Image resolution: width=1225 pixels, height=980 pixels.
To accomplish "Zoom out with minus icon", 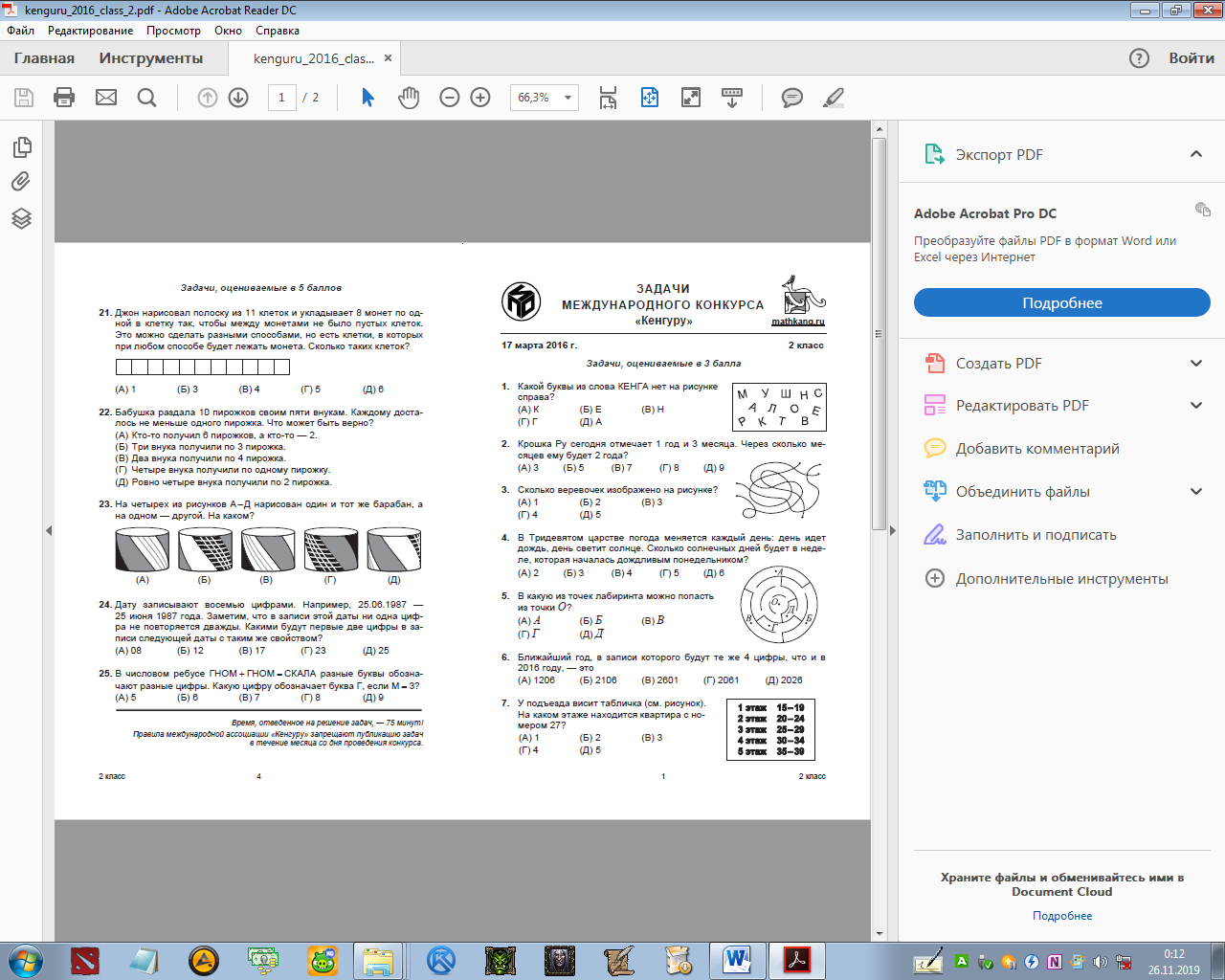I will pyautogui.click(x=450, y=98).
